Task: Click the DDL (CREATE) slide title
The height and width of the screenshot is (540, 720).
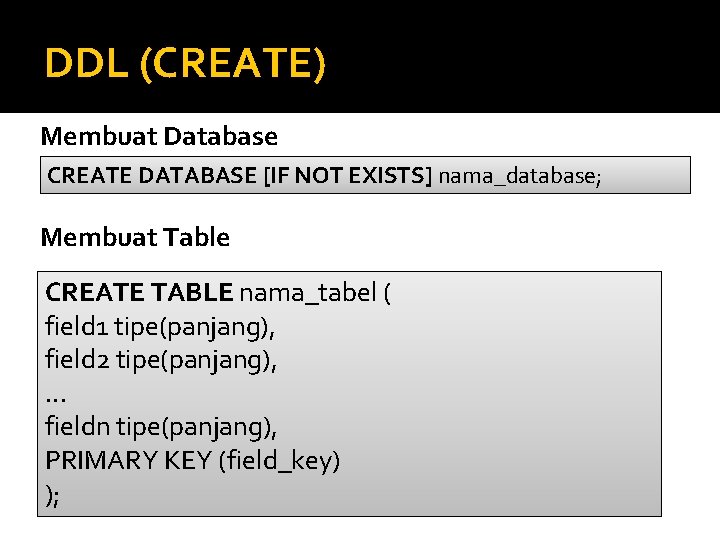Action: tap(185, 66)
